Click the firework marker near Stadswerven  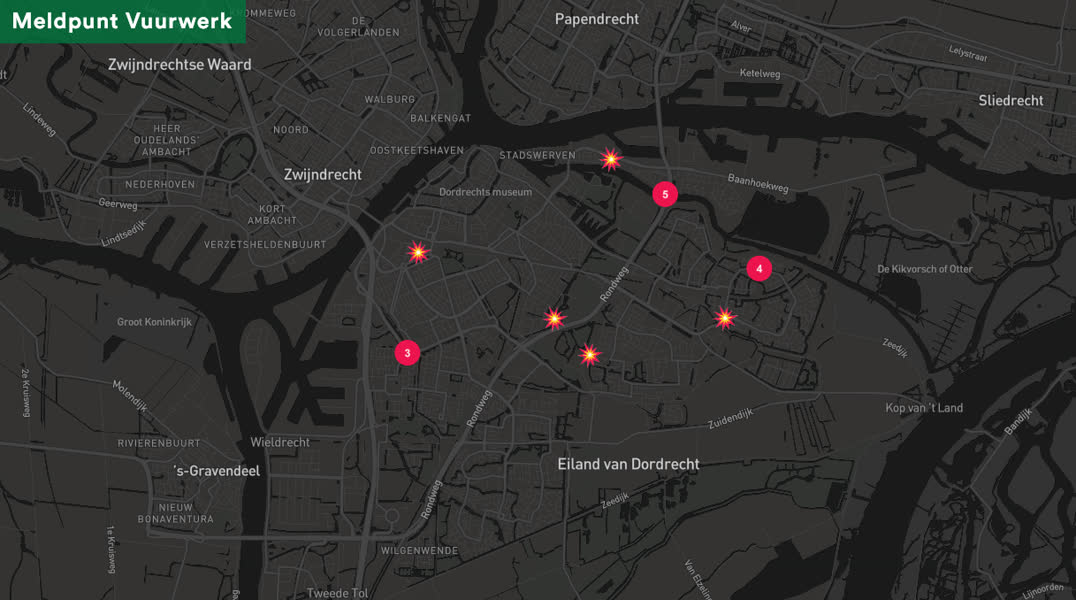point(611,160)
